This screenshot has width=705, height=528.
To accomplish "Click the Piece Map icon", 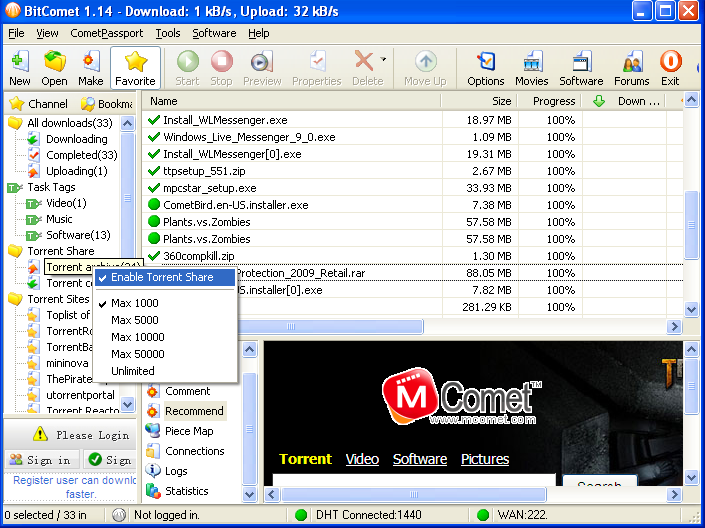I will (x=153, y=431).
